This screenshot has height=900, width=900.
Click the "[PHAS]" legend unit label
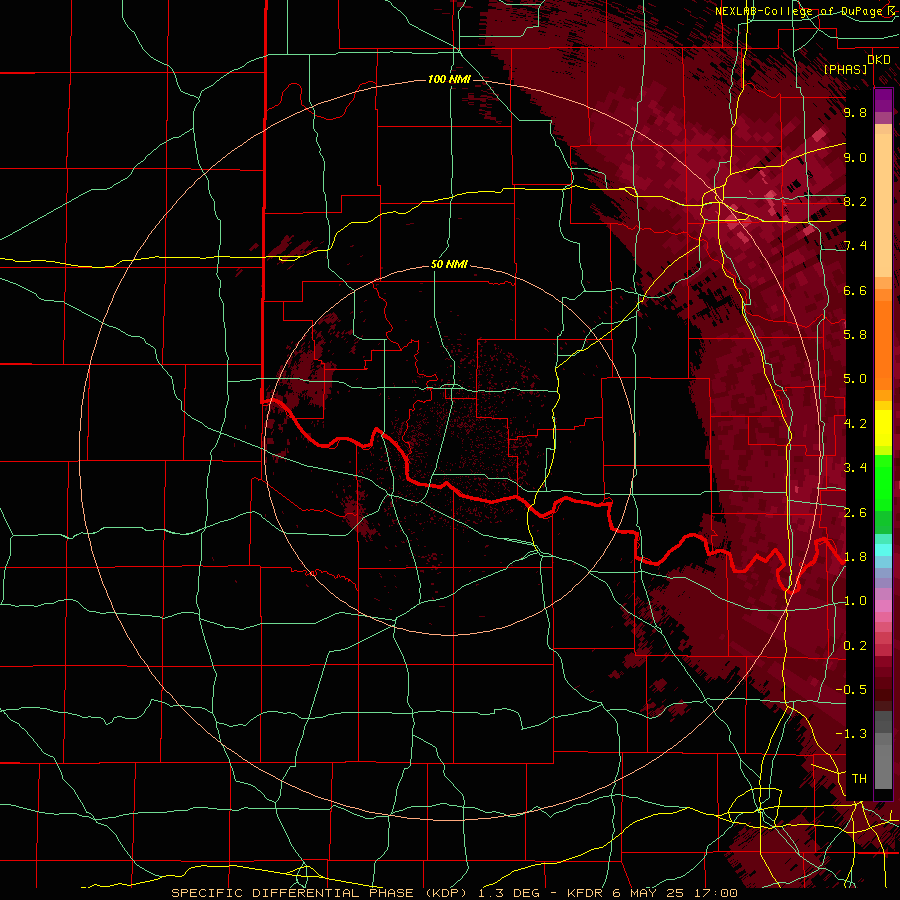point(845,70)
